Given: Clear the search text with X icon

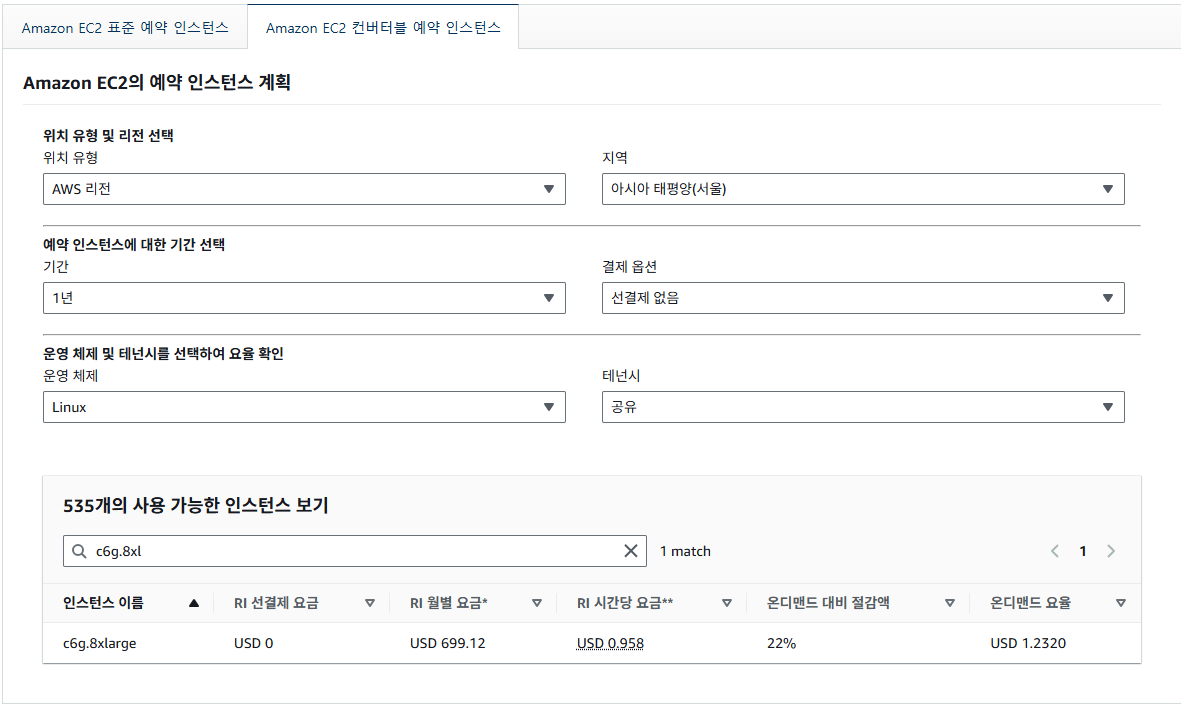Looking at the screenshot, I should click(x=631, y=551).
